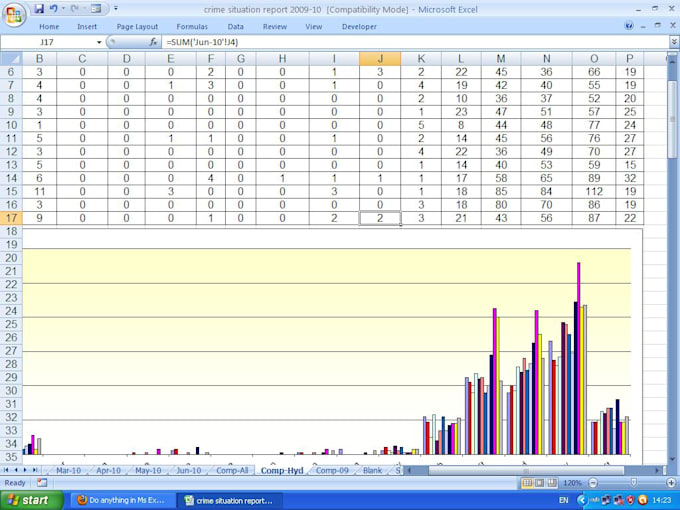Click the zoom slider handle
Viewport: 680px width, 510px height.
pos(634,483)
